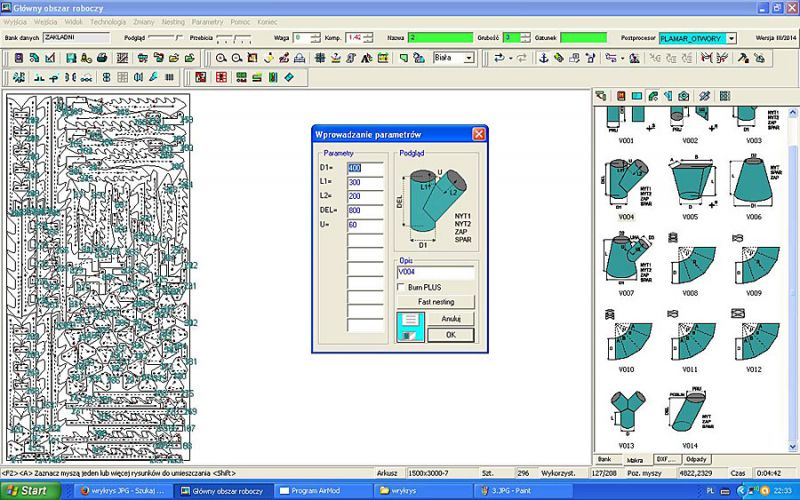Click the floppy disk save icon

pos(72,58)
